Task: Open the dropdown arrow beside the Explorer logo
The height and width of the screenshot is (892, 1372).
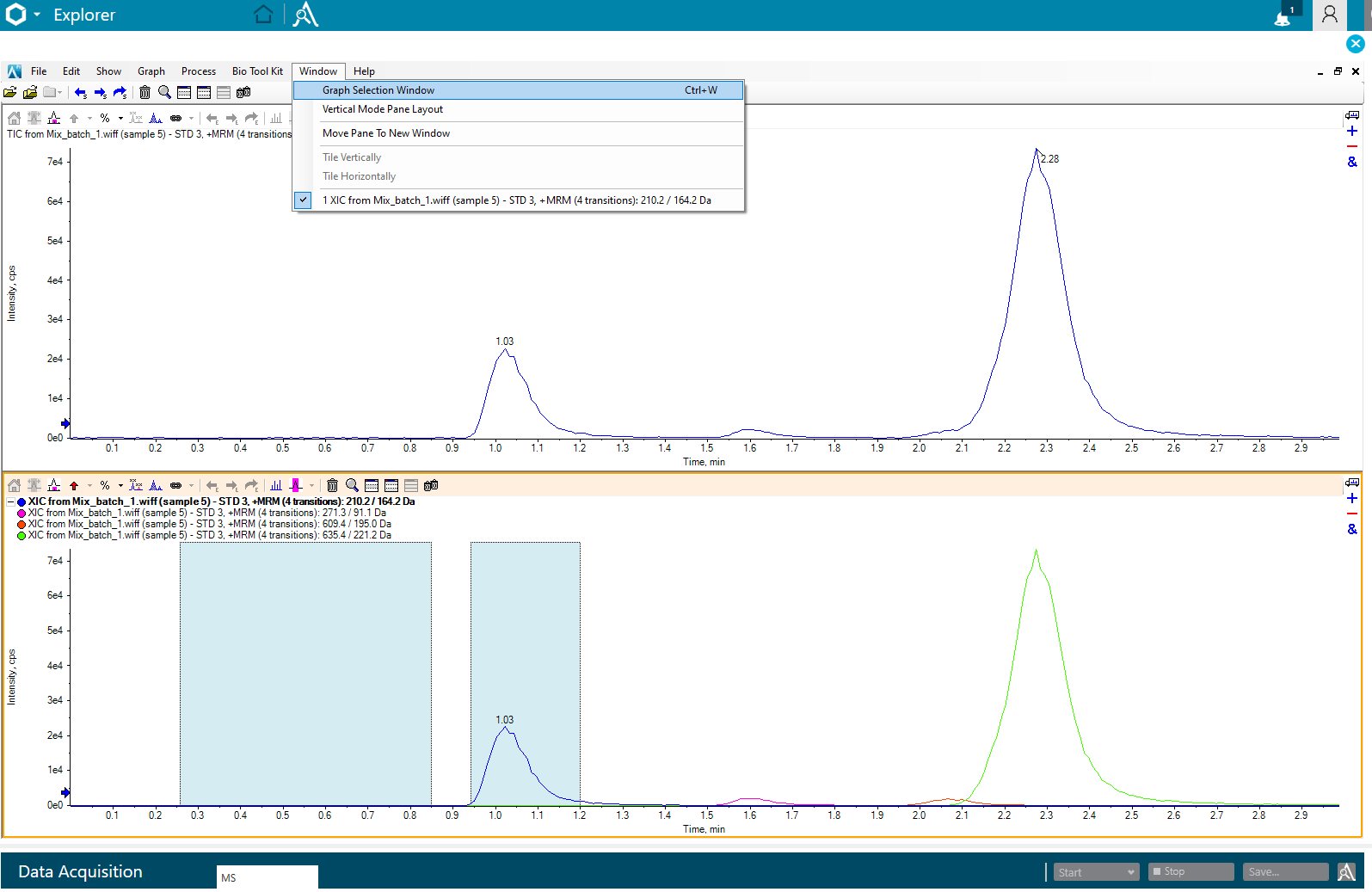Action: [x=37, y=15]
